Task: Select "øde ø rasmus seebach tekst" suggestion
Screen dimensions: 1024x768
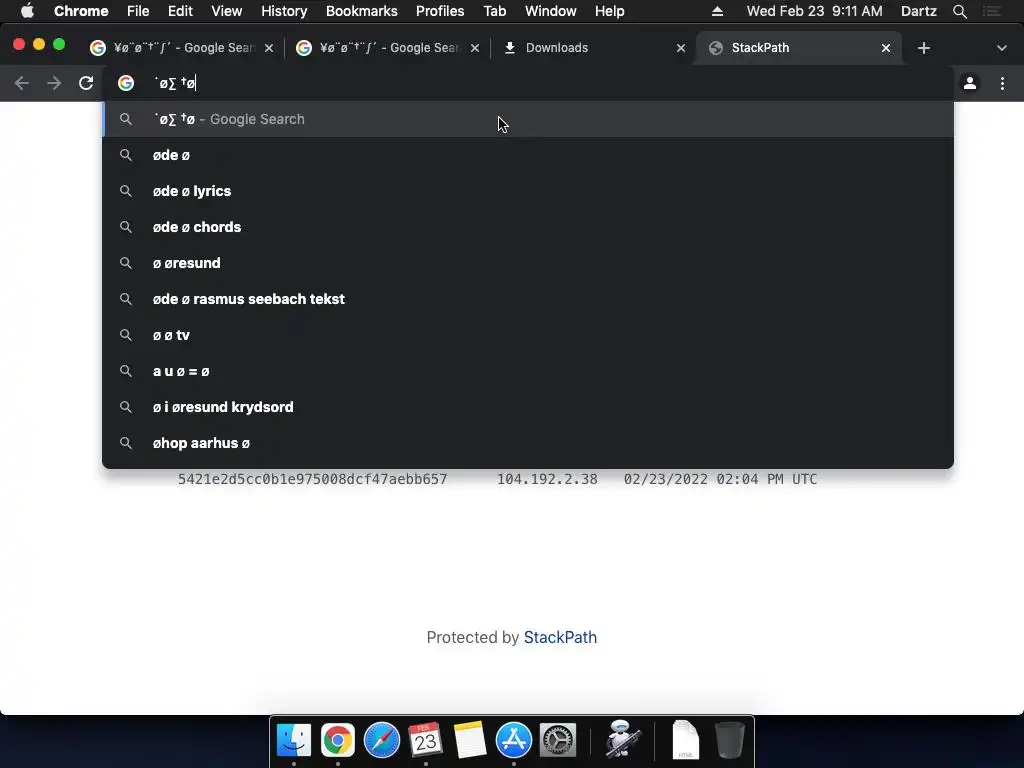Action: click(x=528, y=298)
